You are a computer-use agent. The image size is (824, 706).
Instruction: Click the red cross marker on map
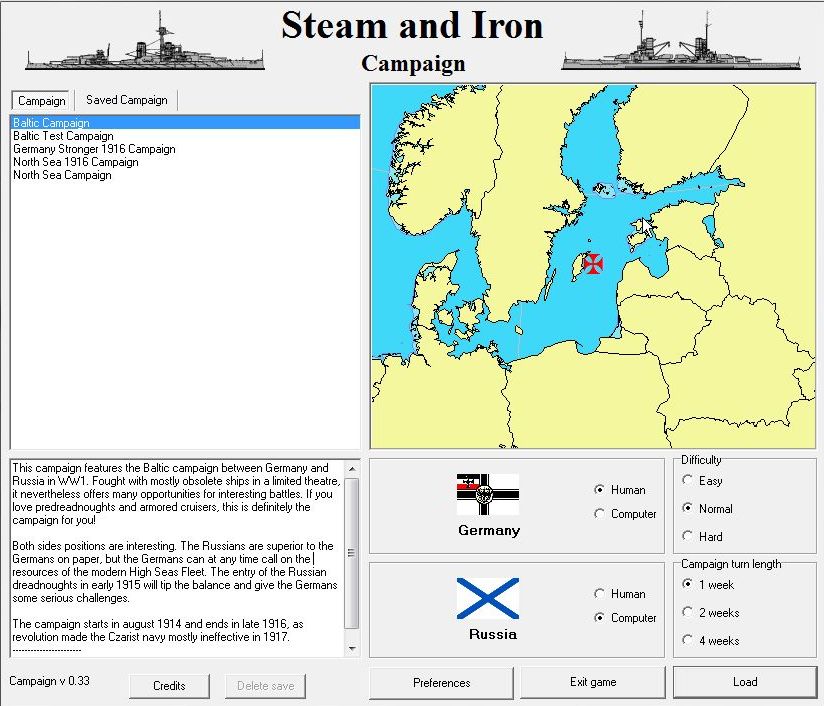593,263
